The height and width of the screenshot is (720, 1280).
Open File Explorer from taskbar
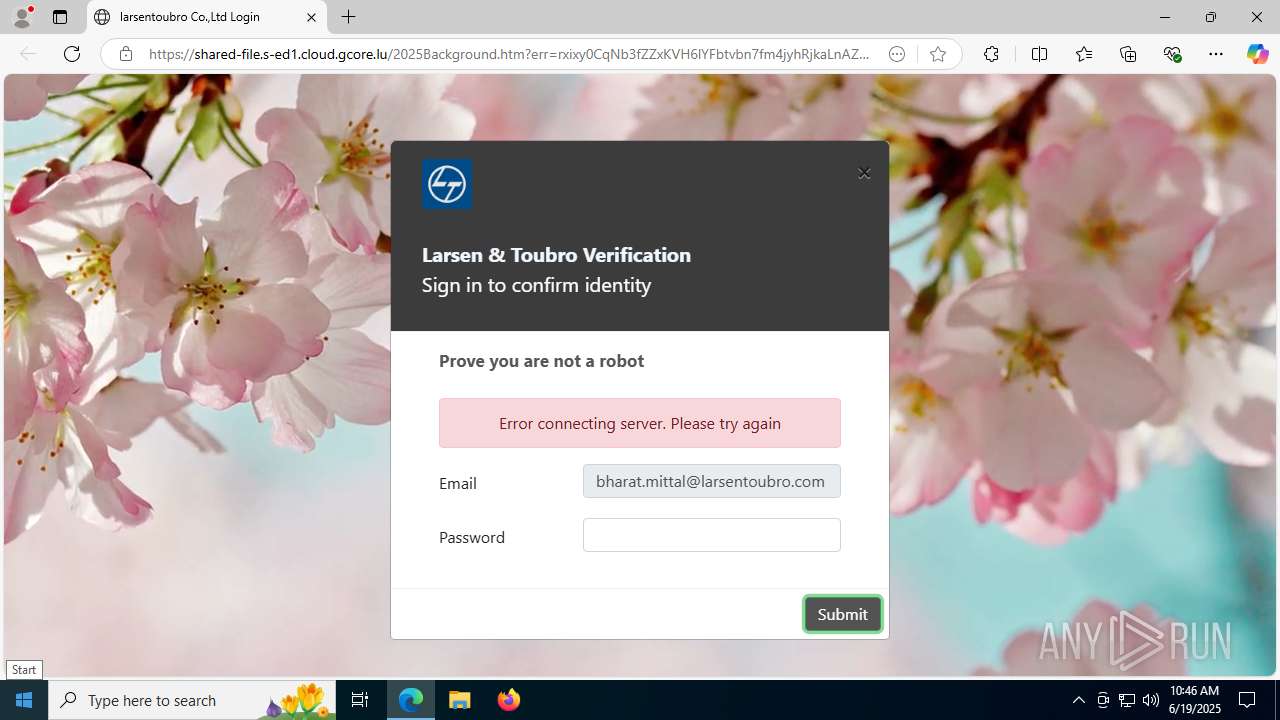[460, 700]
